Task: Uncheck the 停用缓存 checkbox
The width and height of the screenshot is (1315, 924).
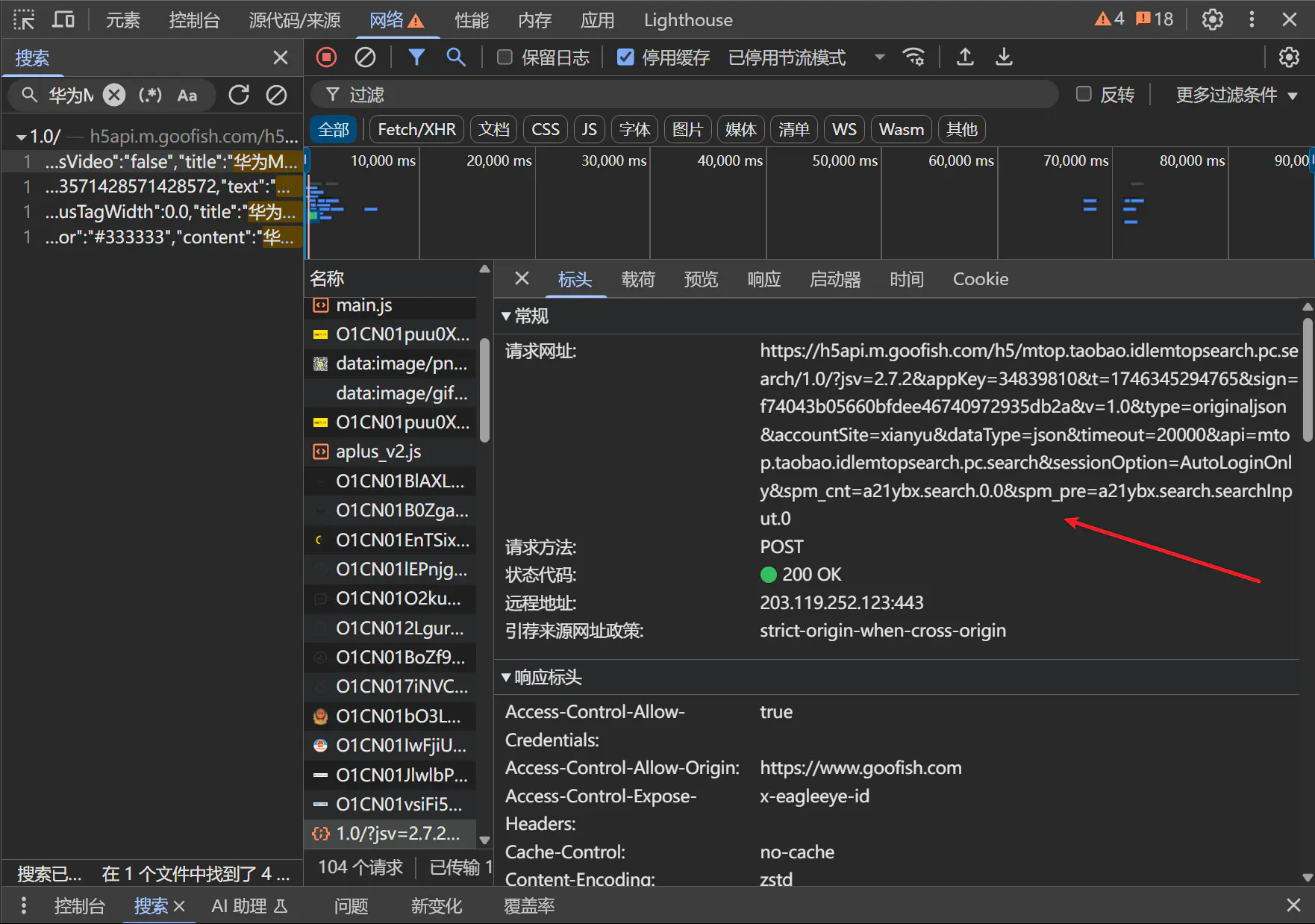Action: click(625, 57)
